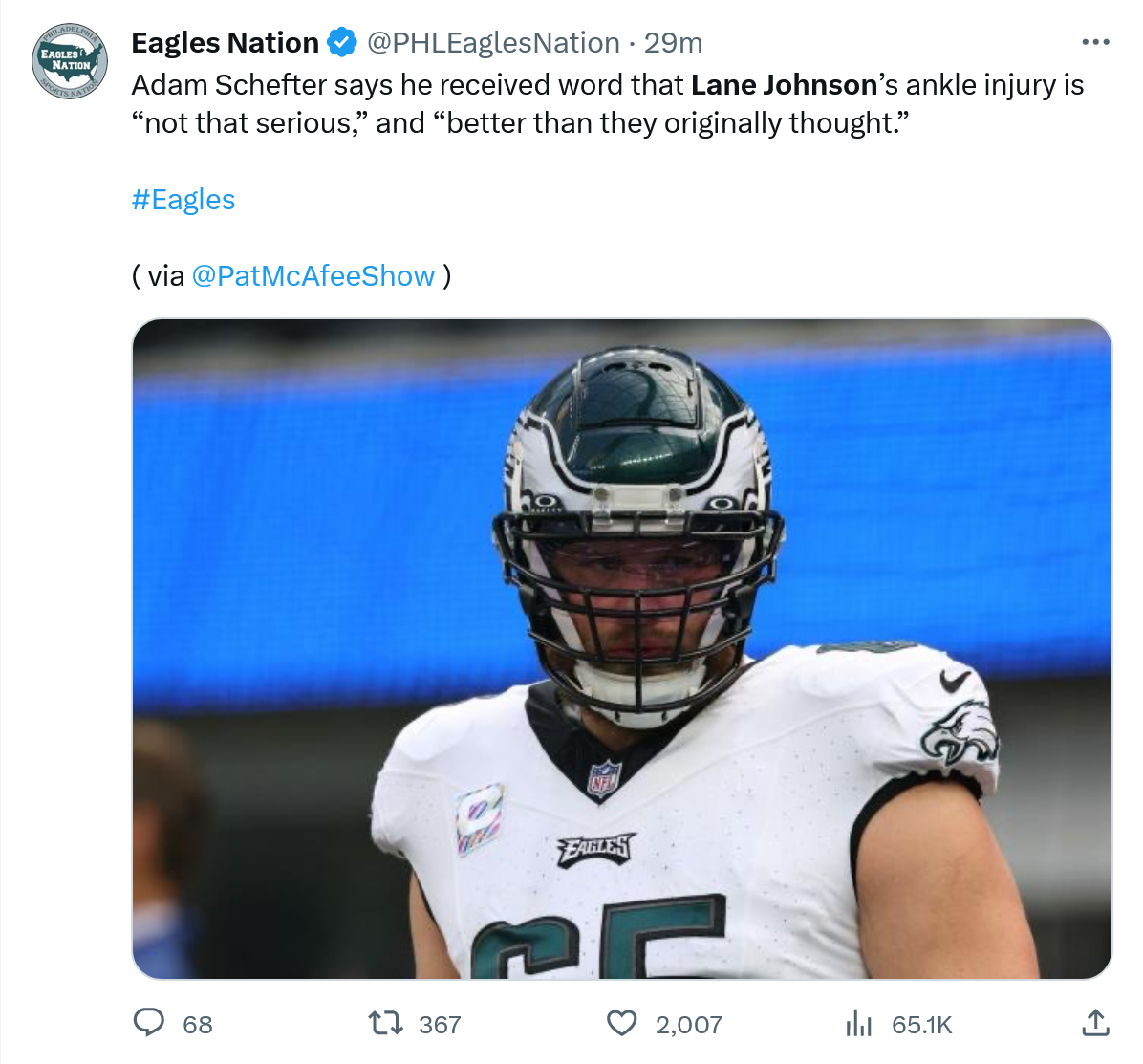Click the 2,007 likes count

[688, 1025]
